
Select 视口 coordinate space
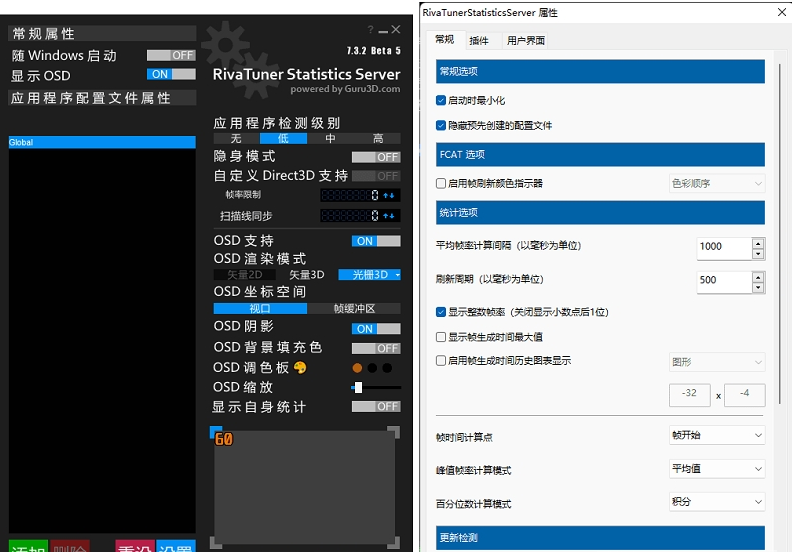[260, 309]
